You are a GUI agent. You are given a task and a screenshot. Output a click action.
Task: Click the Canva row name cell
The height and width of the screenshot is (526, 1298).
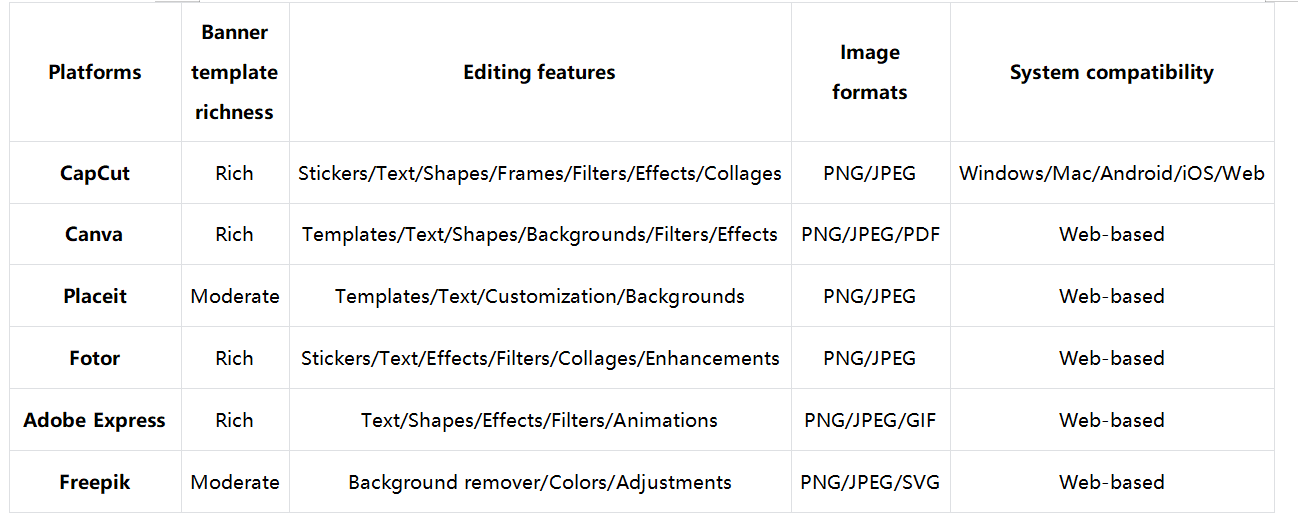95,234
